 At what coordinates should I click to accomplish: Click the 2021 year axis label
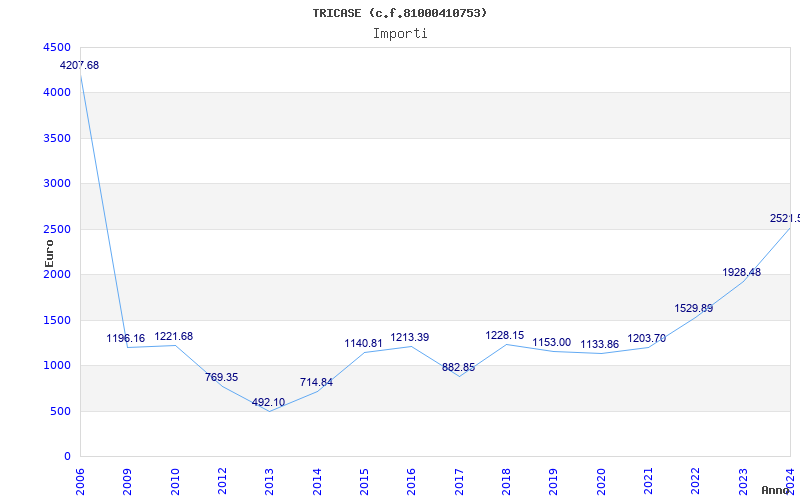click(648, 481)
